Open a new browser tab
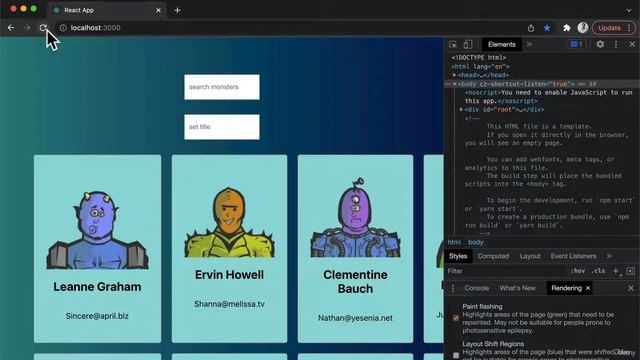 [177, 10]
